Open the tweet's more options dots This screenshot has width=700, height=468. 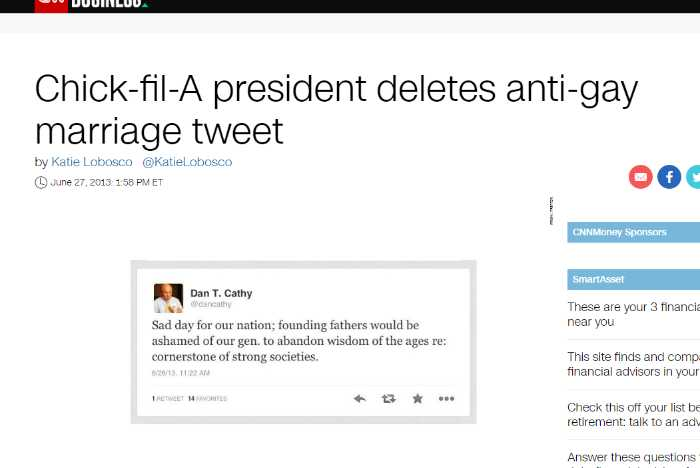(x=446, y=398)
